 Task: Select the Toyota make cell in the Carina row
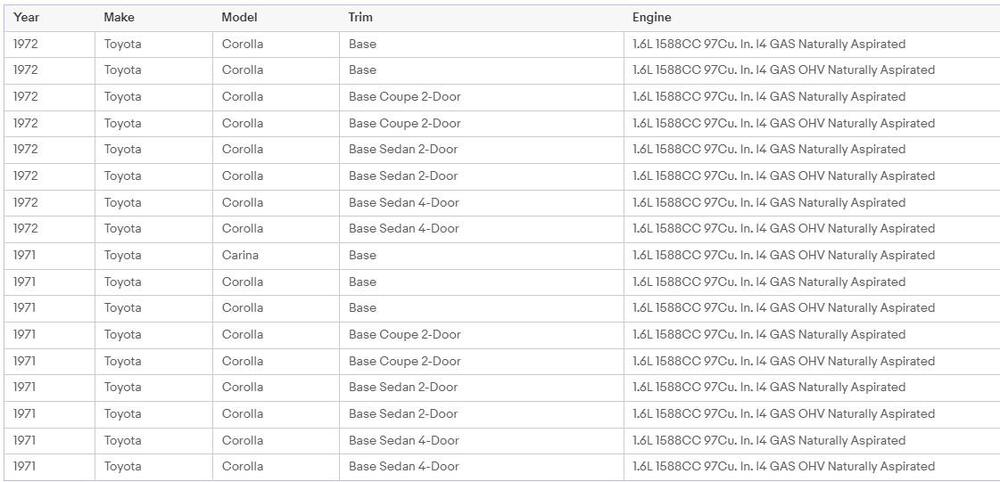coord(154,256)
